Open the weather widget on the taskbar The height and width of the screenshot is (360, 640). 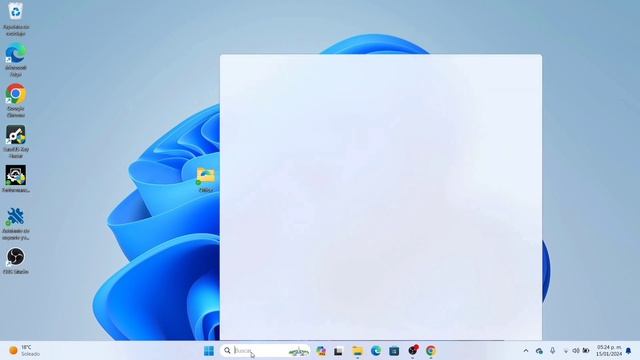tap(24, 351)
